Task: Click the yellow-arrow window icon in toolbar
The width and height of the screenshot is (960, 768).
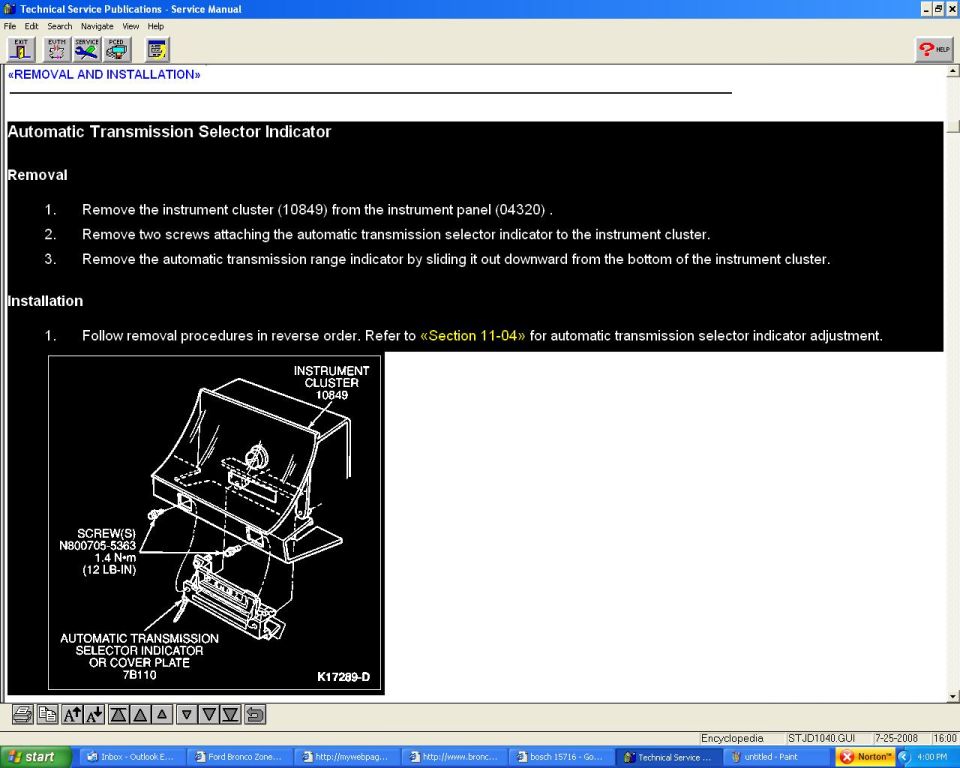Action: click(x=157, y=50)
